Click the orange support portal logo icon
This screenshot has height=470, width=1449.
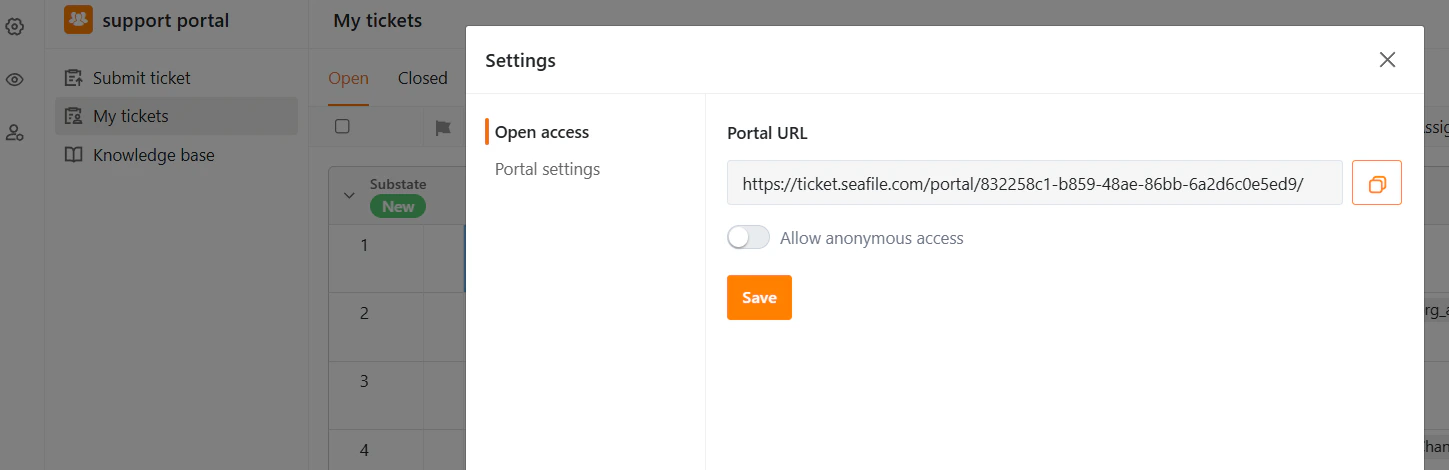coord(78,20)
